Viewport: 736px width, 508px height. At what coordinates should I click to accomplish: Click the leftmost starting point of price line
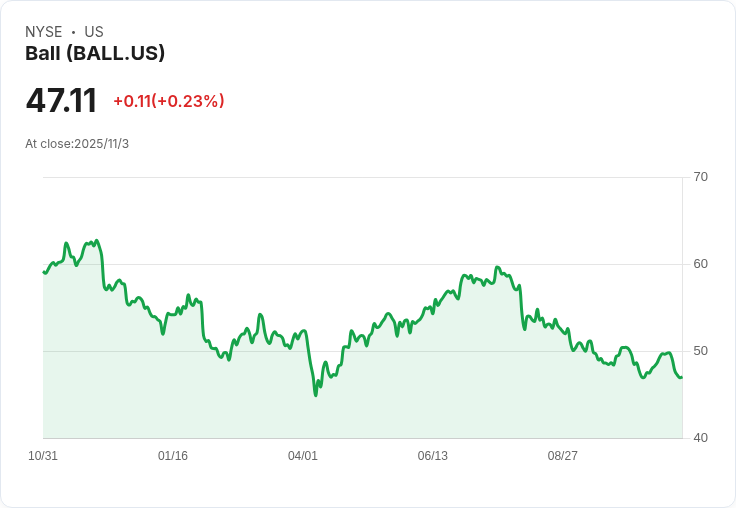coord(44,272)
